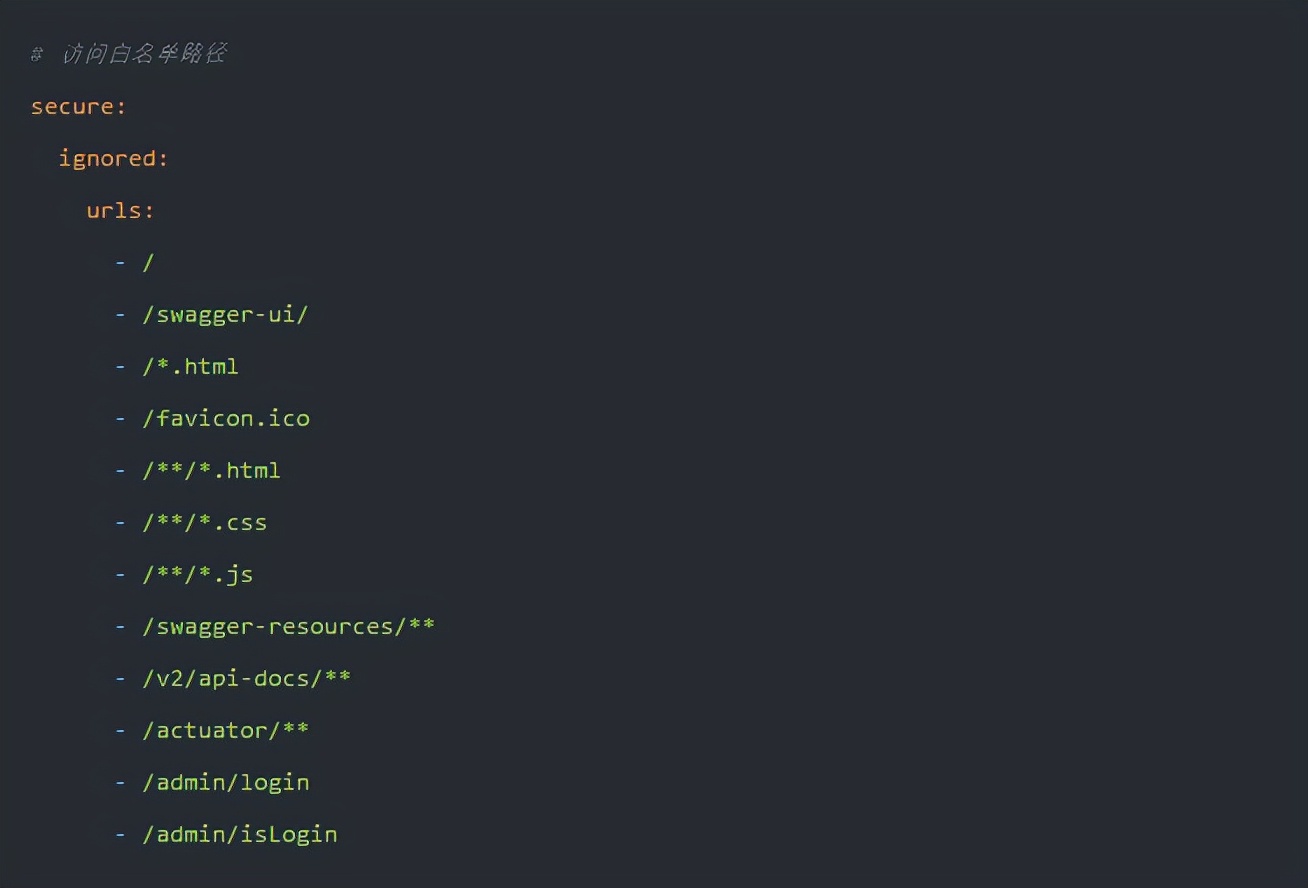Screen dimensions: 1308x888
Task: Click the '/v2/api-docs/**' path
Action: pos(246,678)
